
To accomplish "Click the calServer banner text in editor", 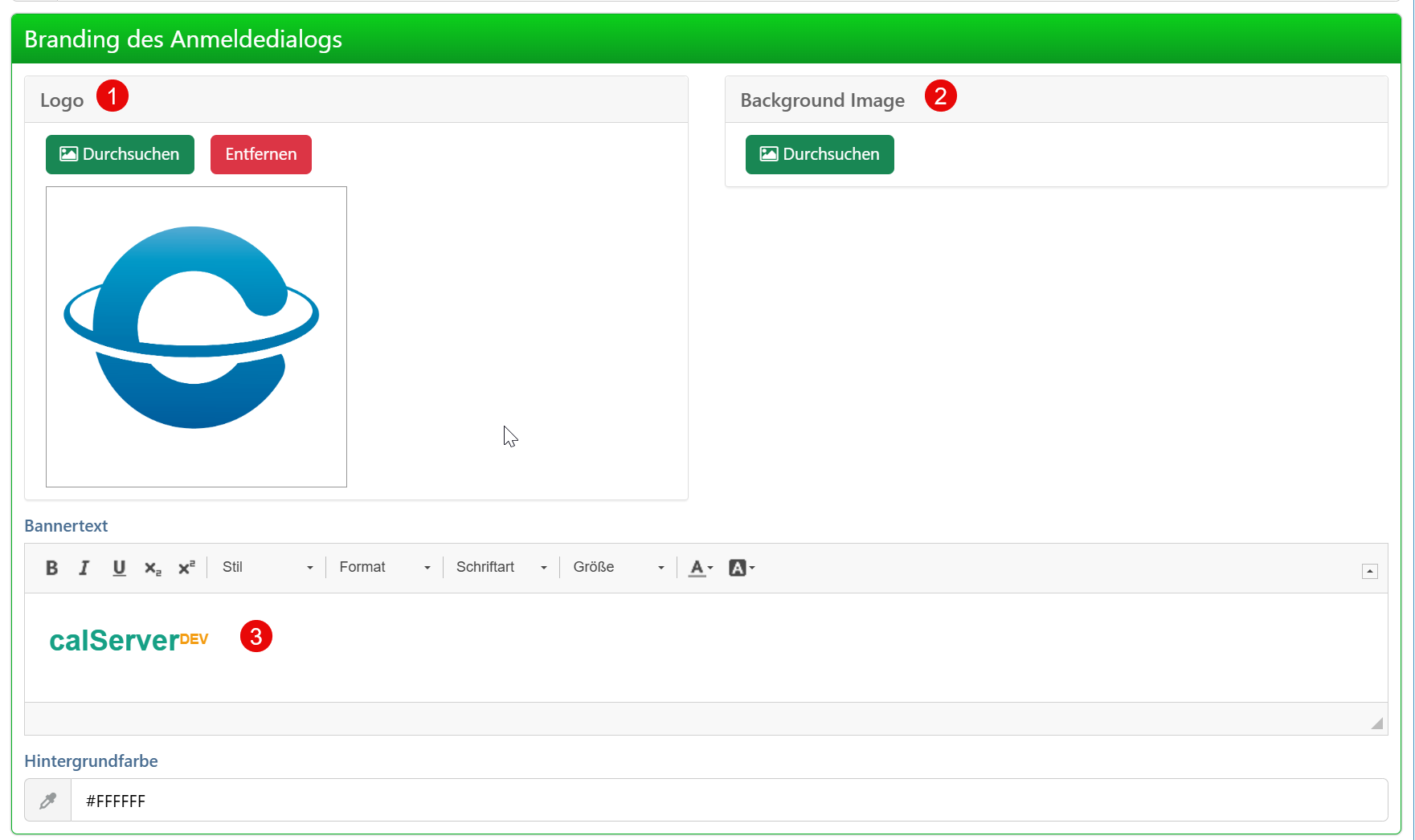I will [x=114, y=641].
